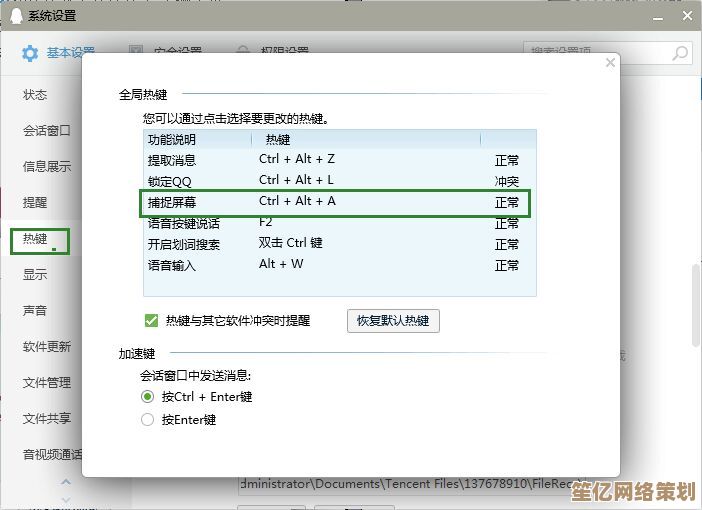Open 热键 in left sidebar
This screenshot has width=702, height=510.
click(x=36, y=240)
